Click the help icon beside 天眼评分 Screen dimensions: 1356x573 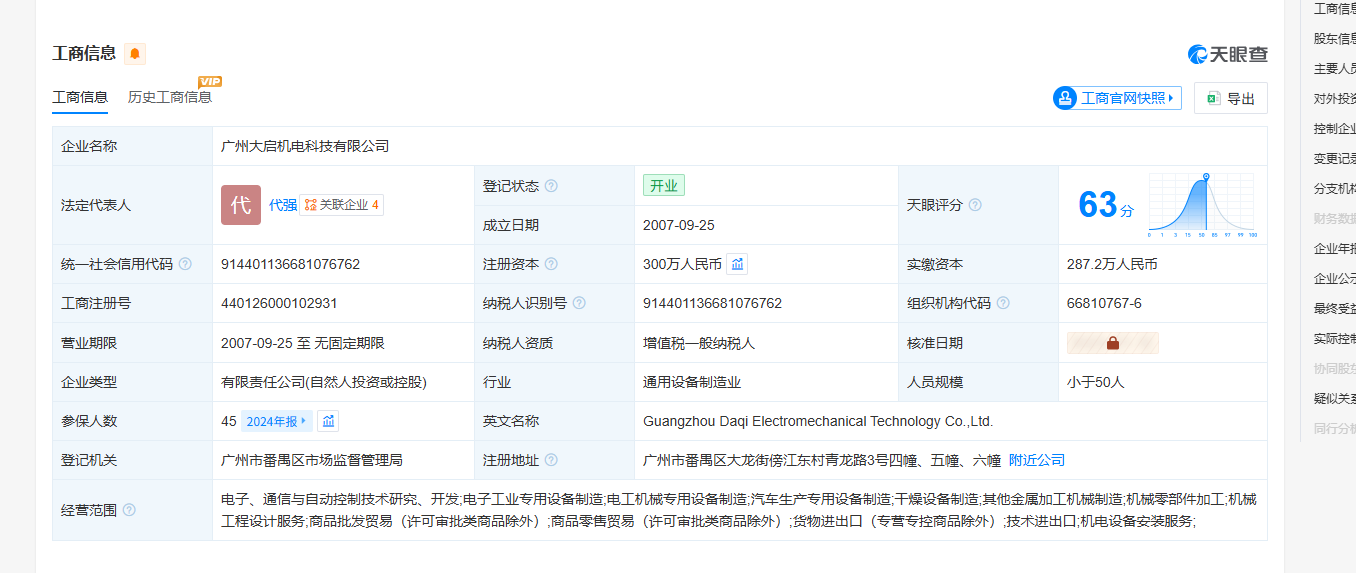(975, 205)
